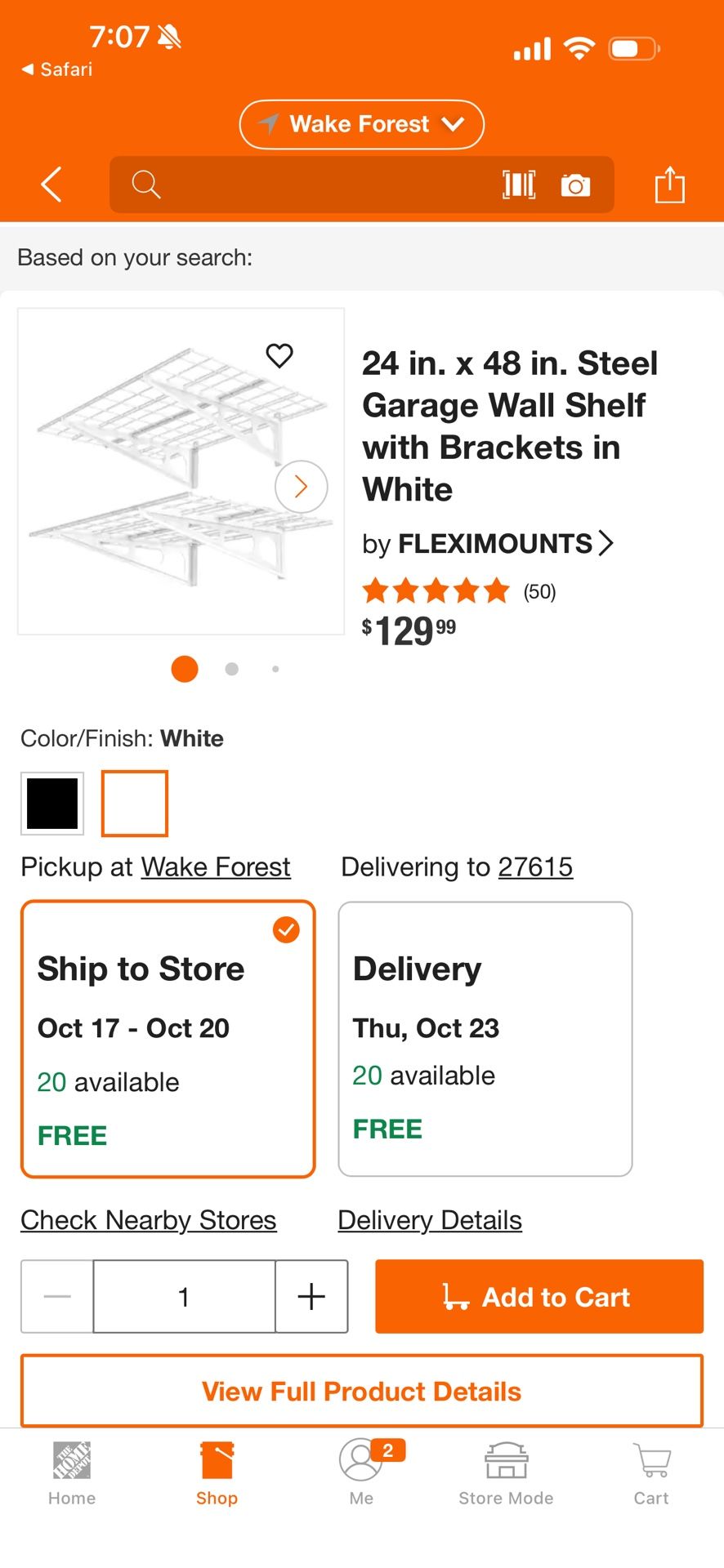The width and height of the screenshot is (724, 1568).
Task: Share this product via the share icon
Action: [670, 185]
